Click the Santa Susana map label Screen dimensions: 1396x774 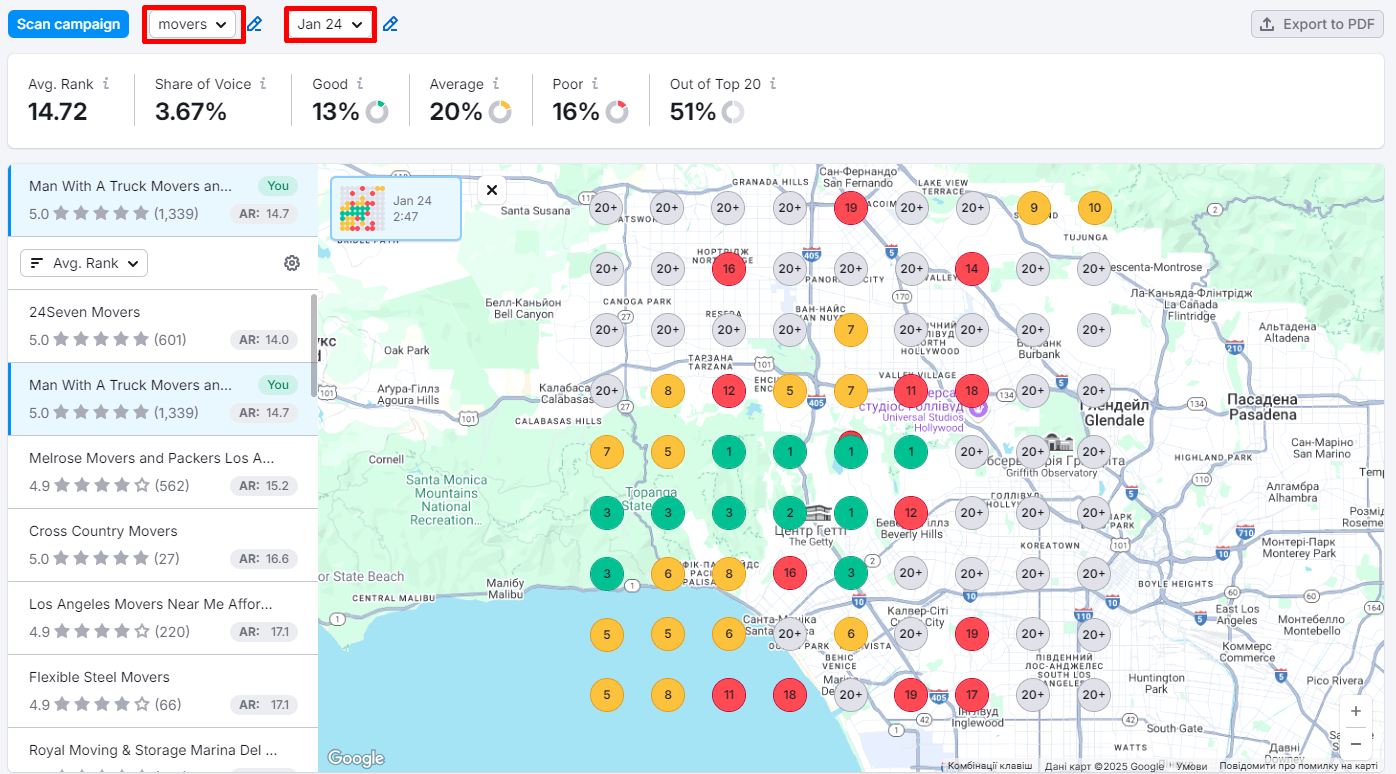tap(535, 211)
